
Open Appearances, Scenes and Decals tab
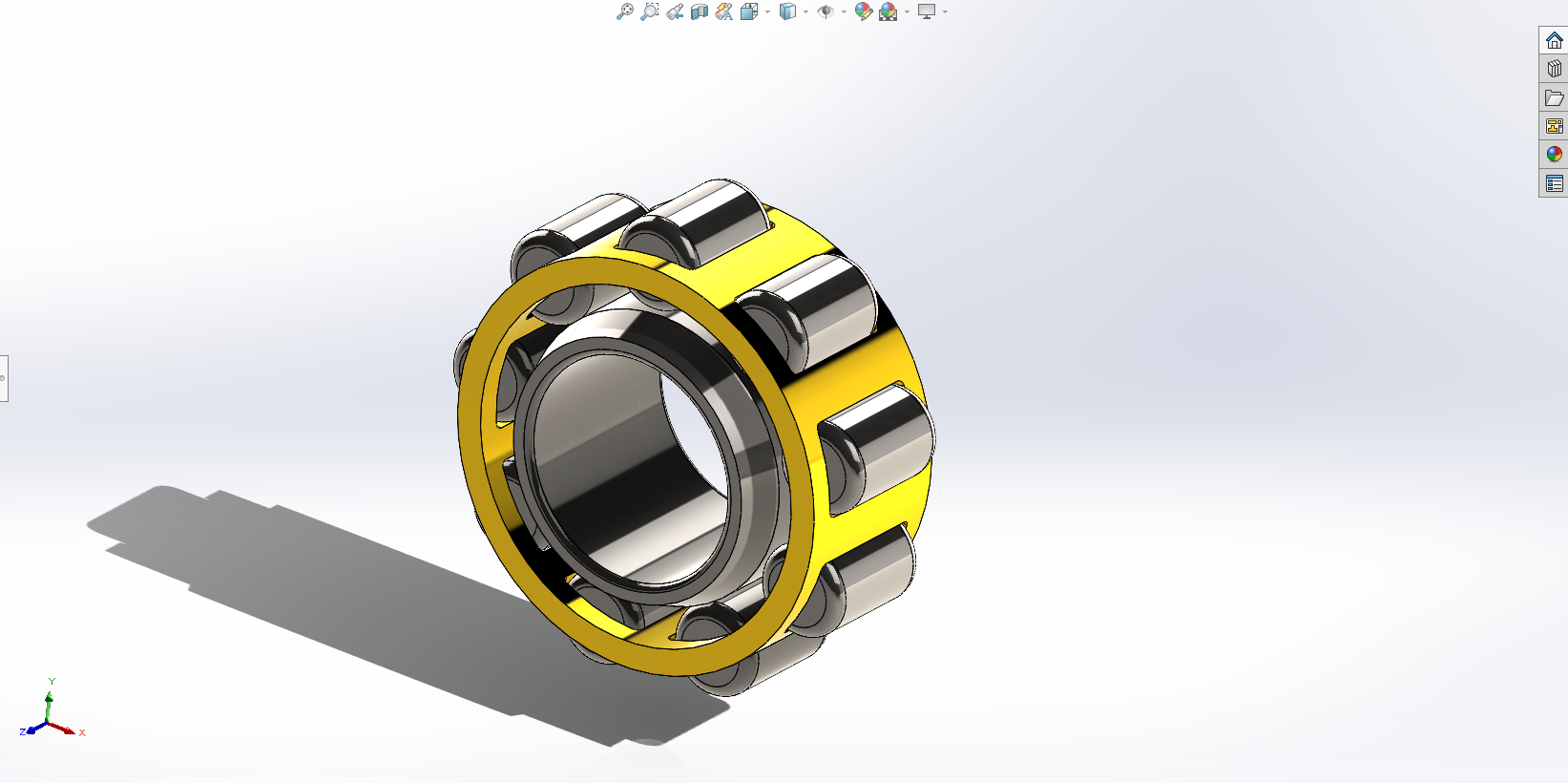click(x=1554, y=155)
